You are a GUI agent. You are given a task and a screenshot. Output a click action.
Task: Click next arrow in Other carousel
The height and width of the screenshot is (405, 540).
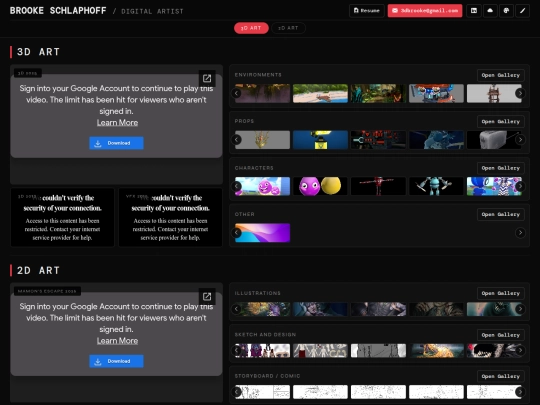pos(520,232)
